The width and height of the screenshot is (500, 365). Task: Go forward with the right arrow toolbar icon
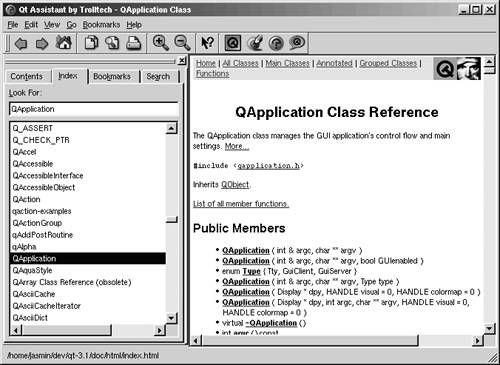click(x=42, y=43)
